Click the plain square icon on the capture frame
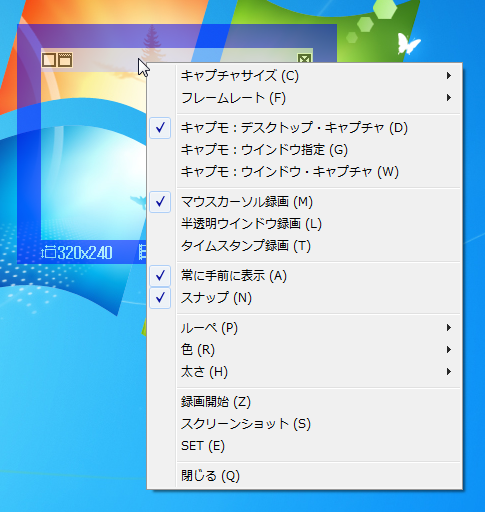 point(49,60)
